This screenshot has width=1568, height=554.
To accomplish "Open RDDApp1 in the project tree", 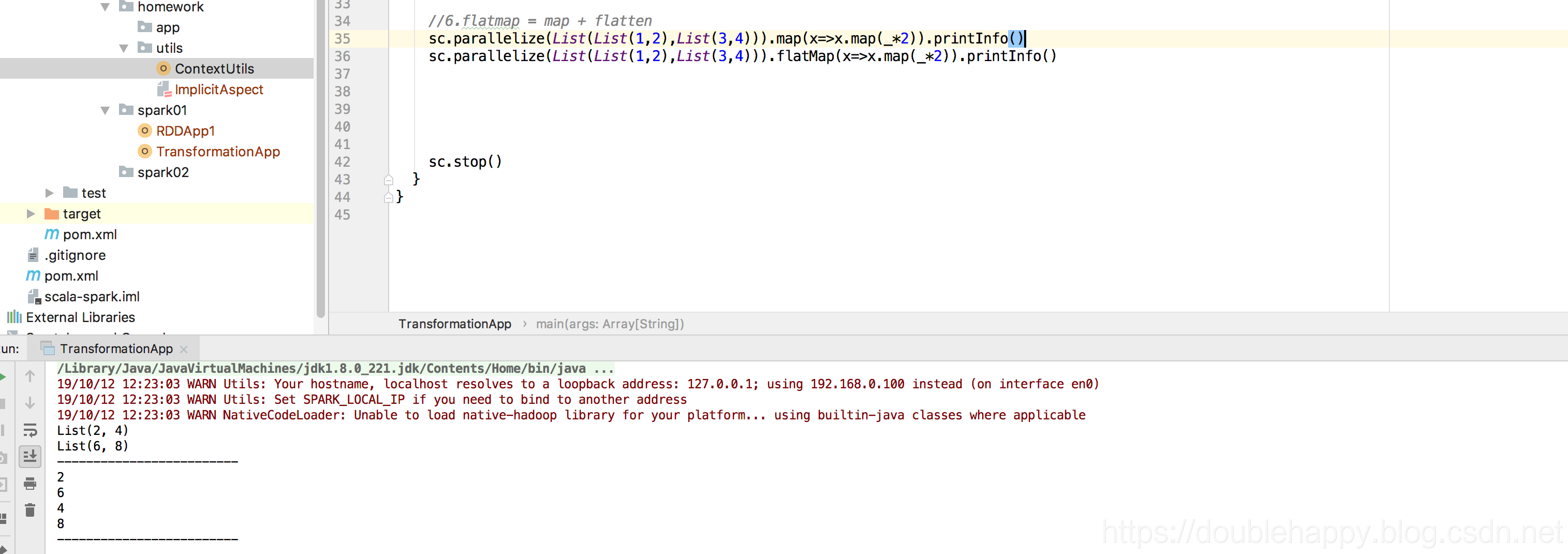I will (x=185, y=131).
